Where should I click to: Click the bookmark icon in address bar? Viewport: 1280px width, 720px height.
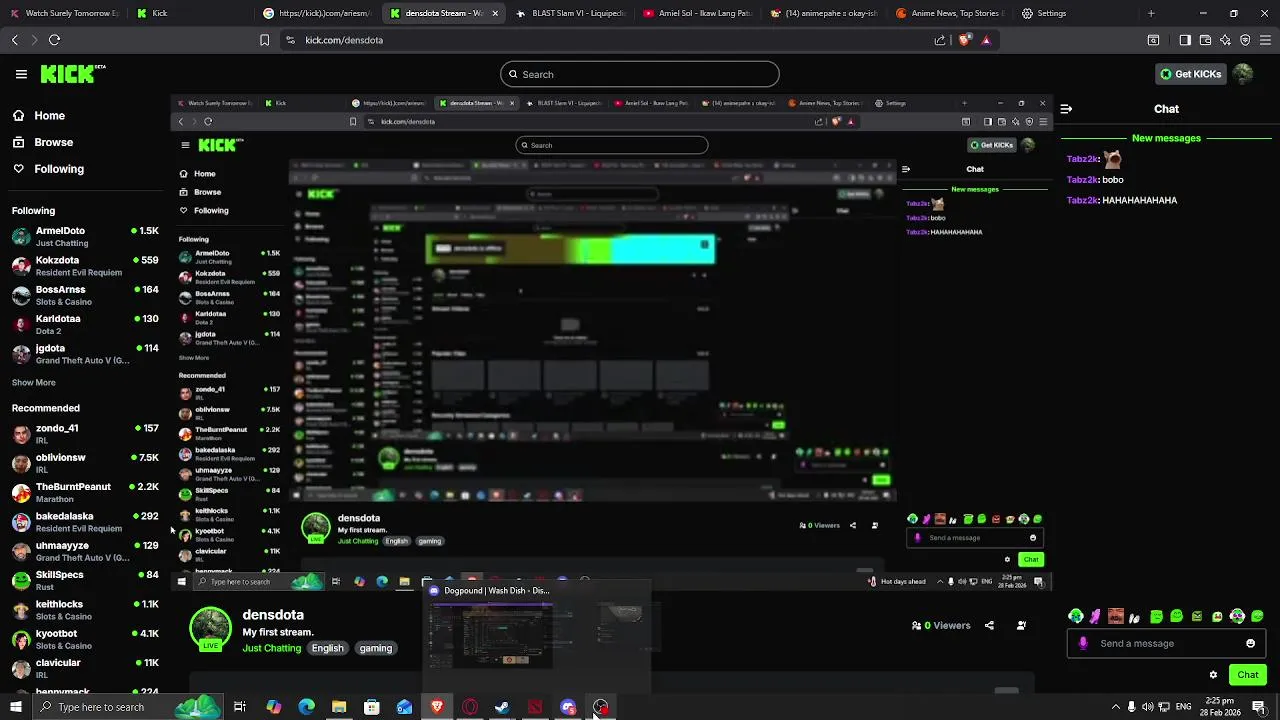[x=264, y=40]
